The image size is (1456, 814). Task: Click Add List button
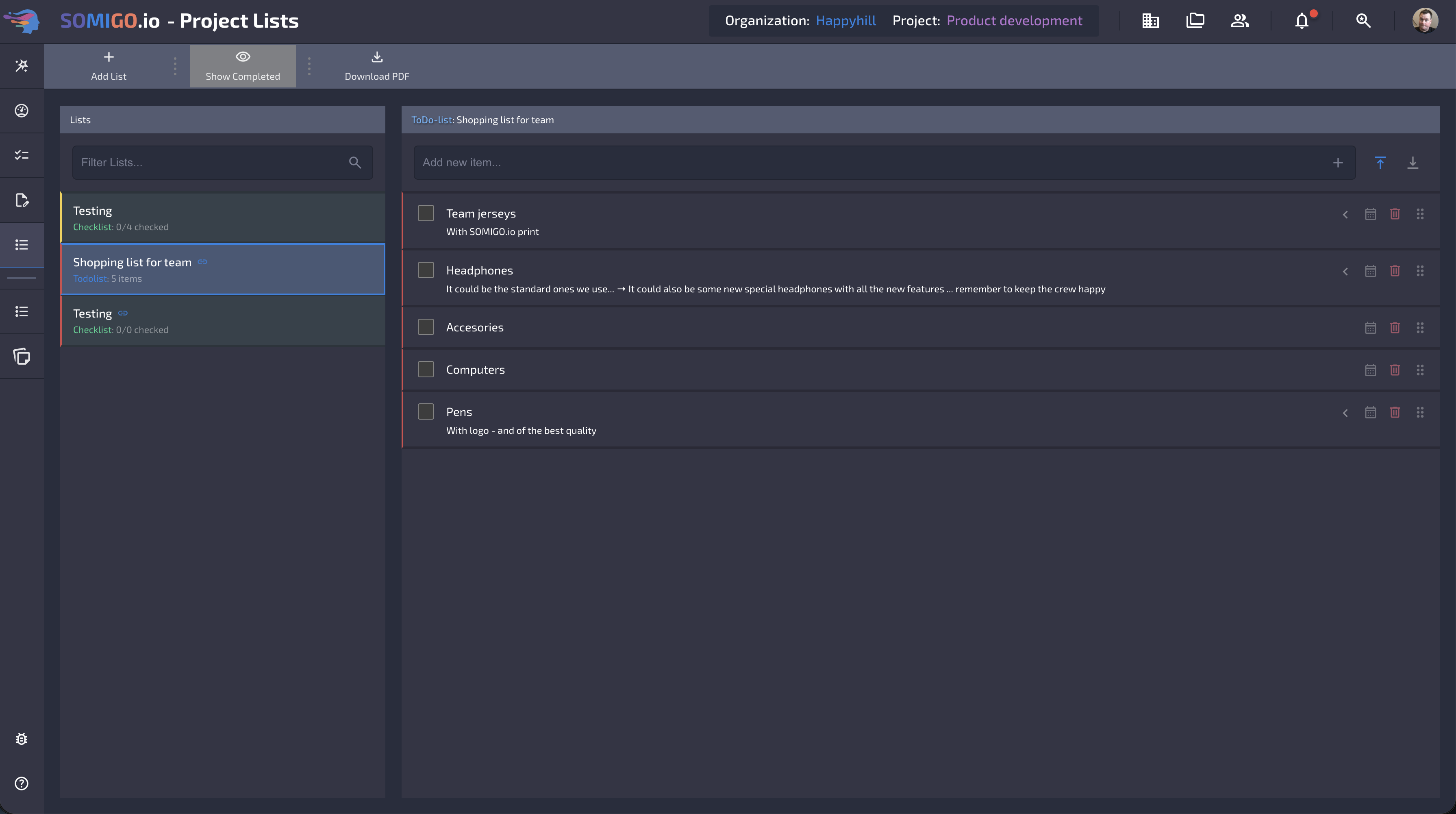109,66
